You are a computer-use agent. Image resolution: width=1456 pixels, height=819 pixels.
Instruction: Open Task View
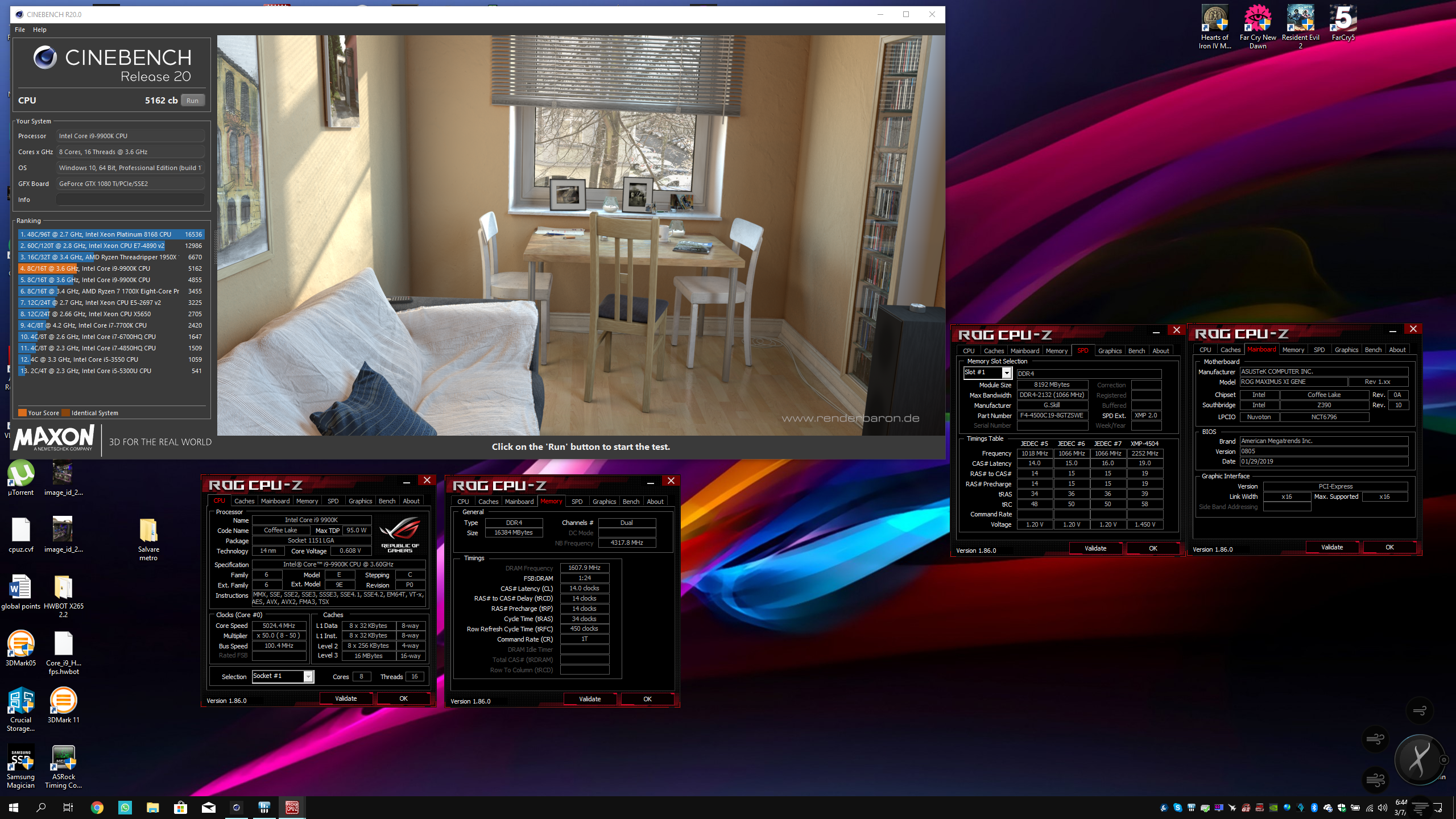click(x=68, y=808)
